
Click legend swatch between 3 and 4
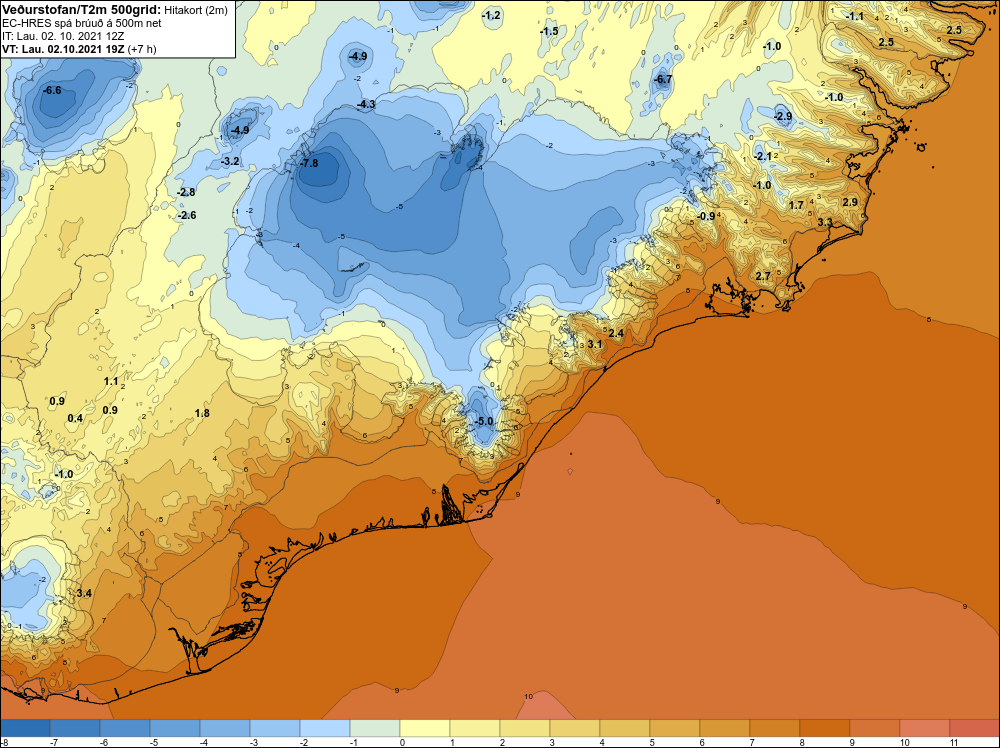click(575, 728)
